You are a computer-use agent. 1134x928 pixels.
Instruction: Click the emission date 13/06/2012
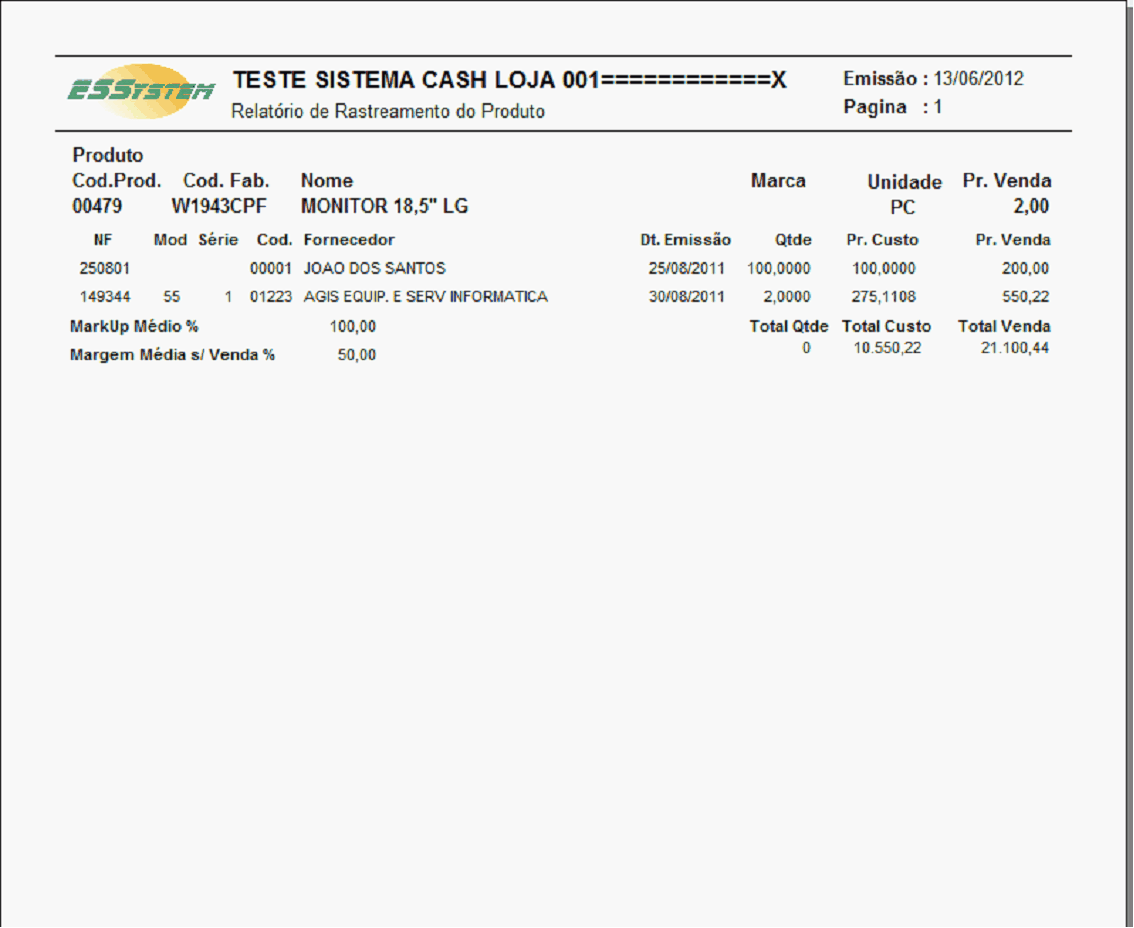tap(978, 79)
